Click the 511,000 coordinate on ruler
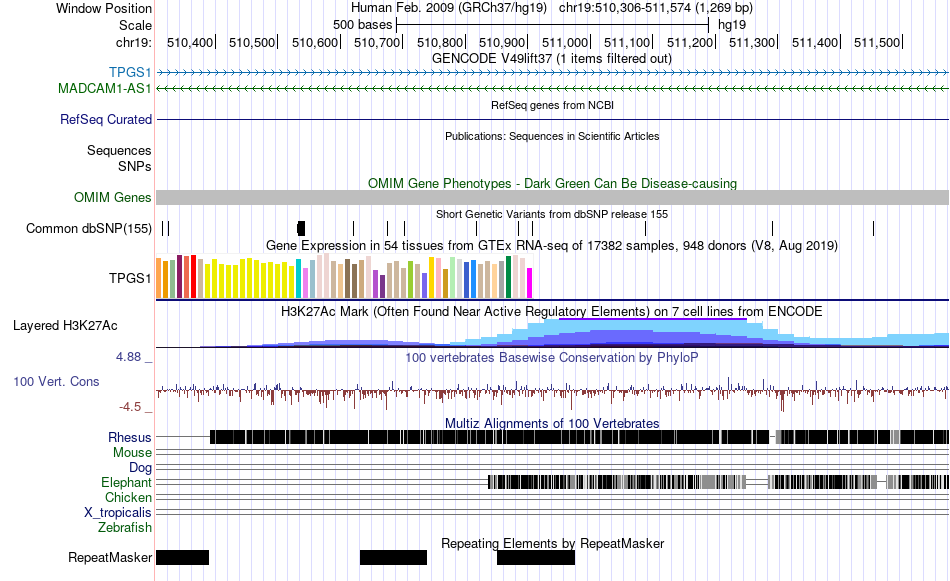 565,42
